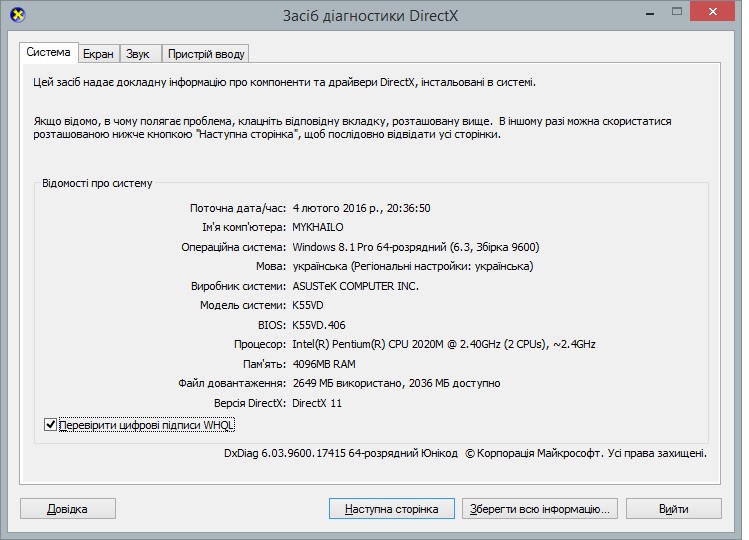Click the BIOS value K55VD.406
749x540 pixels.
319,325
